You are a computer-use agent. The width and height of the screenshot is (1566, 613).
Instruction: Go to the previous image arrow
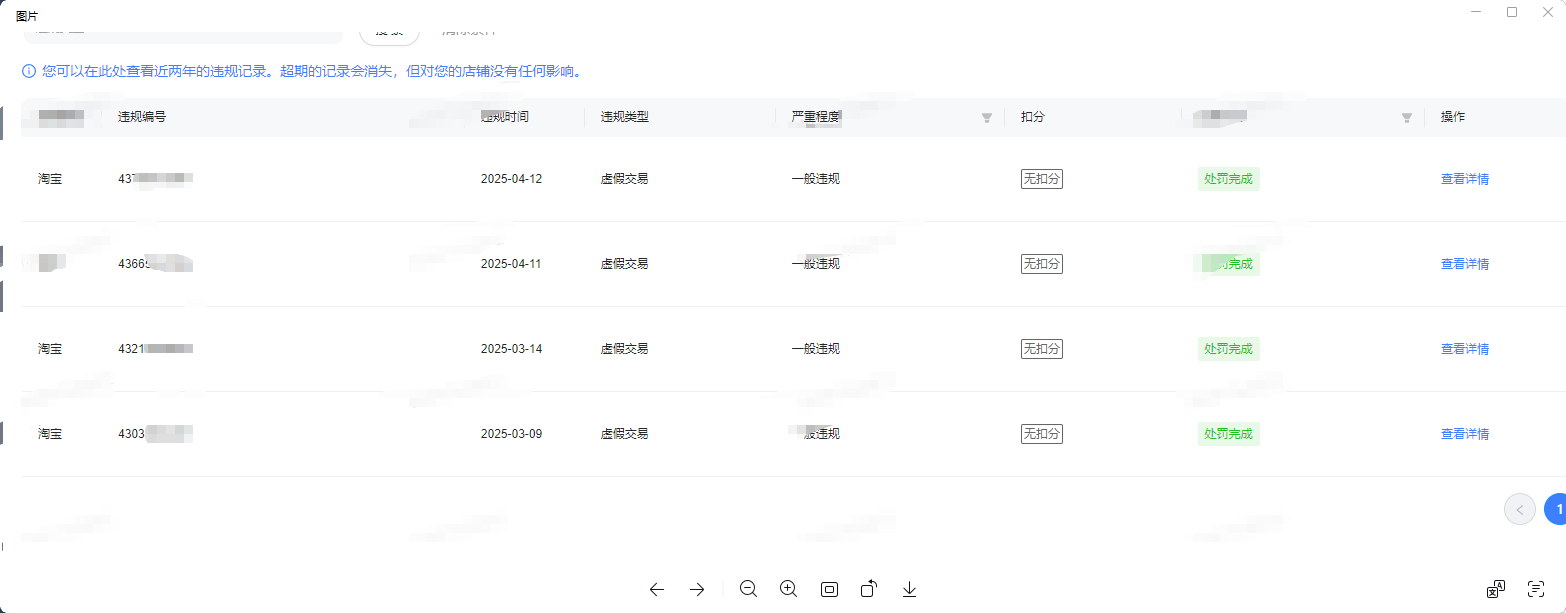(x=656, y=589)
